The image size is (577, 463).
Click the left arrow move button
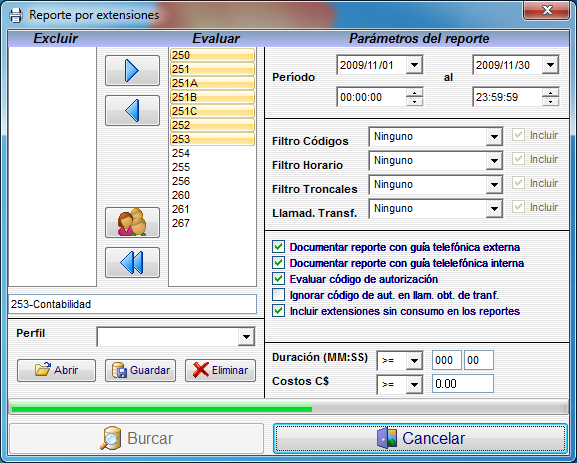pos(132,110)
